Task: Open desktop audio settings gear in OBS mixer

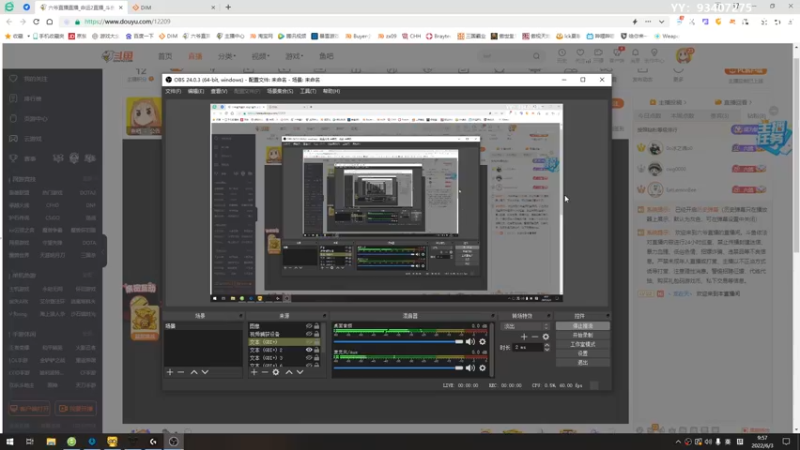Action: pyautogui.click(x=483, y=342)
